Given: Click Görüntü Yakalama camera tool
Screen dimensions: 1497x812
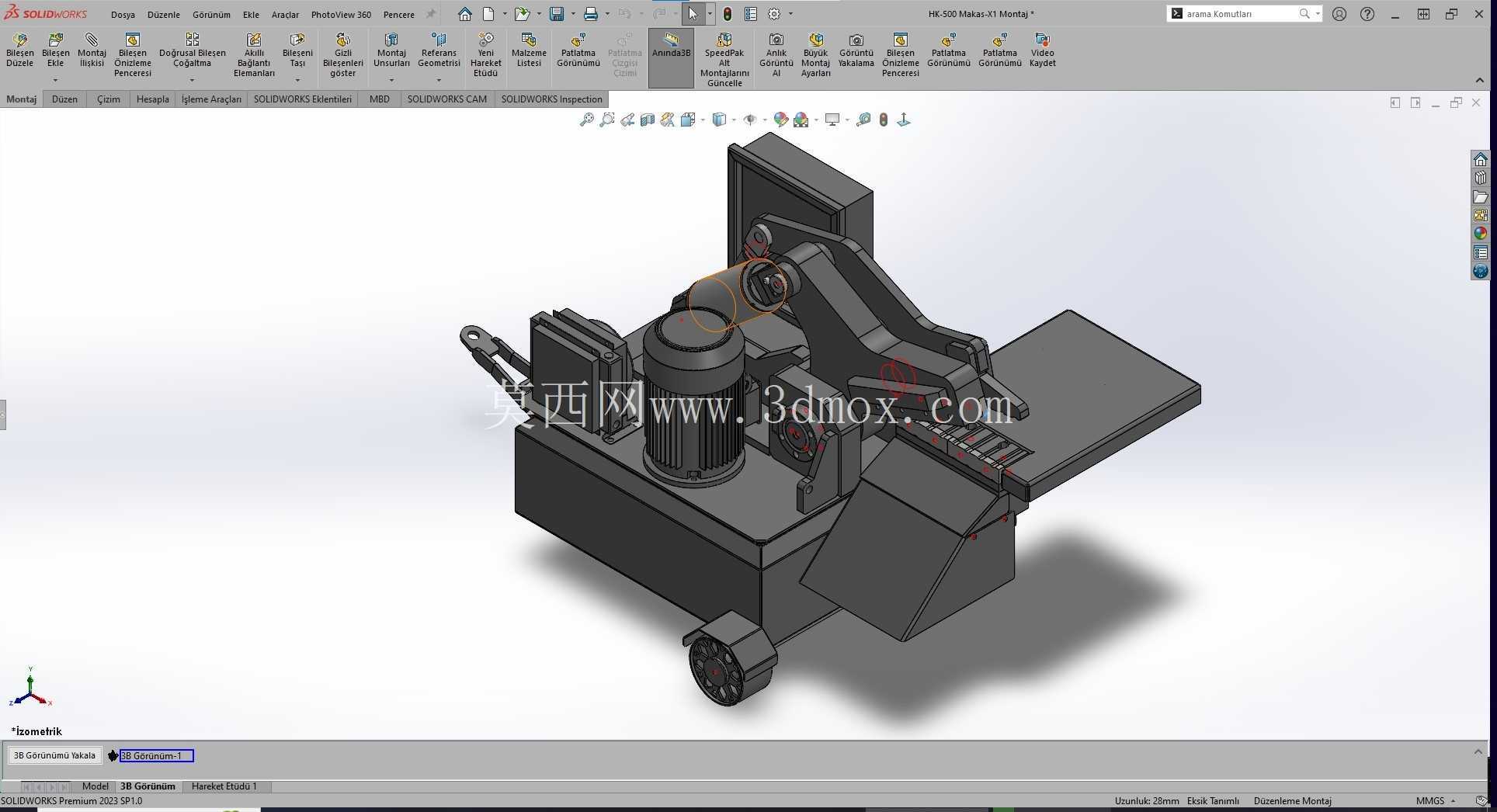Looking at the screenshot, I should [x=856, y=50].
